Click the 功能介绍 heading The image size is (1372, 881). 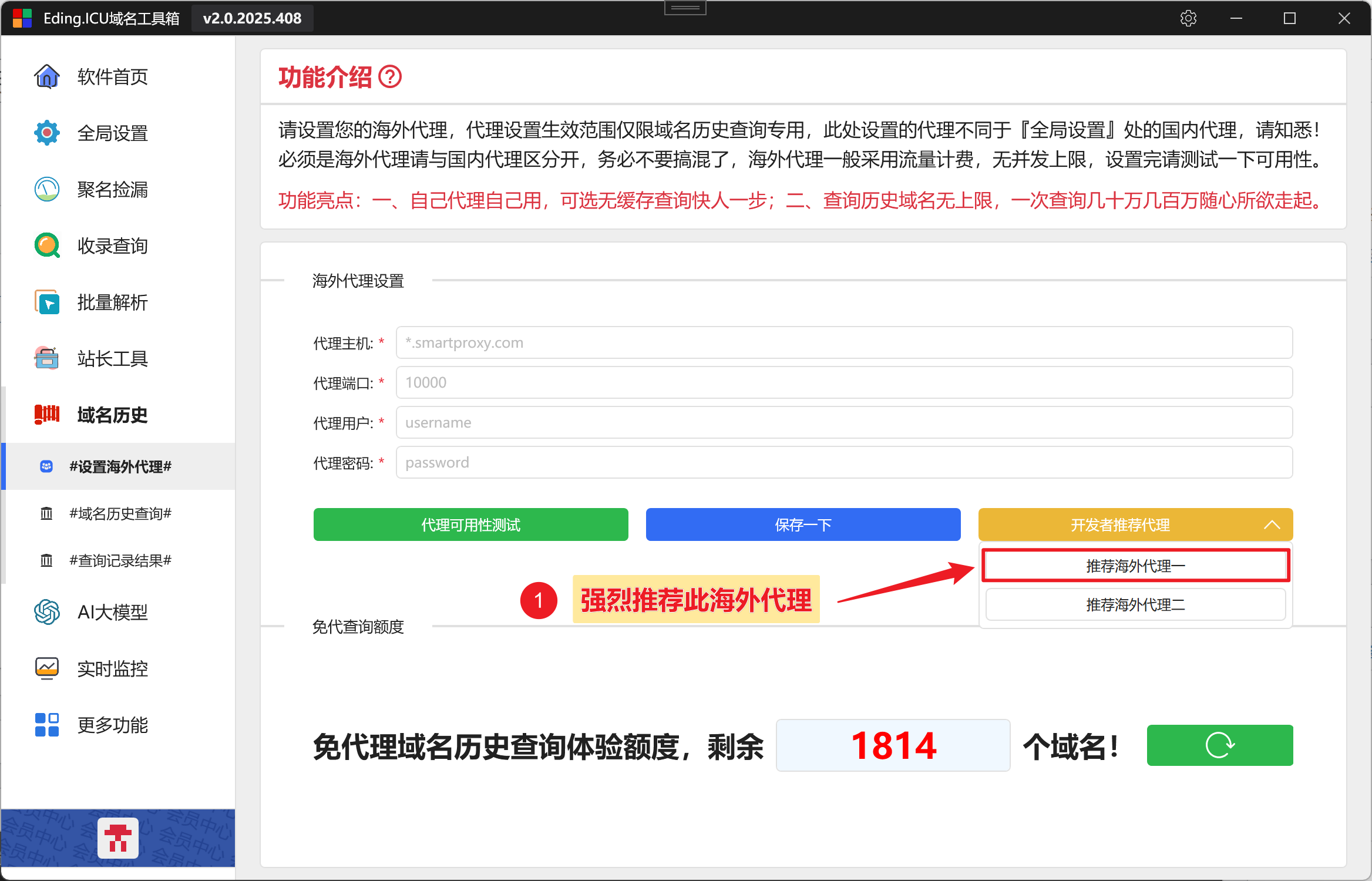325,77
